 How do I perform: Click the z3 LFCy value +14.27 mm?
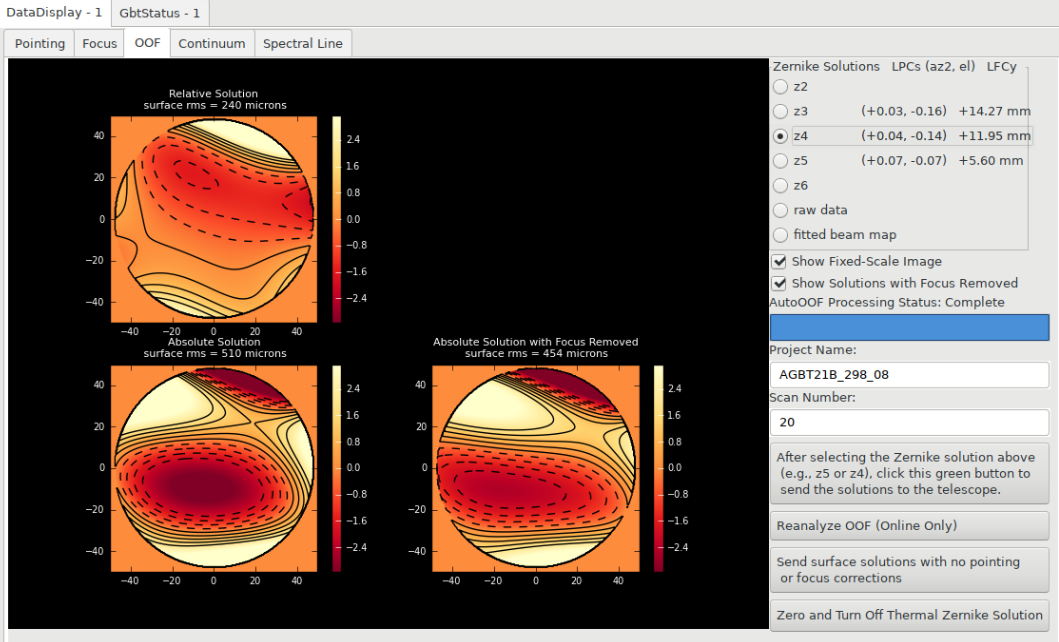click(994, 111)
